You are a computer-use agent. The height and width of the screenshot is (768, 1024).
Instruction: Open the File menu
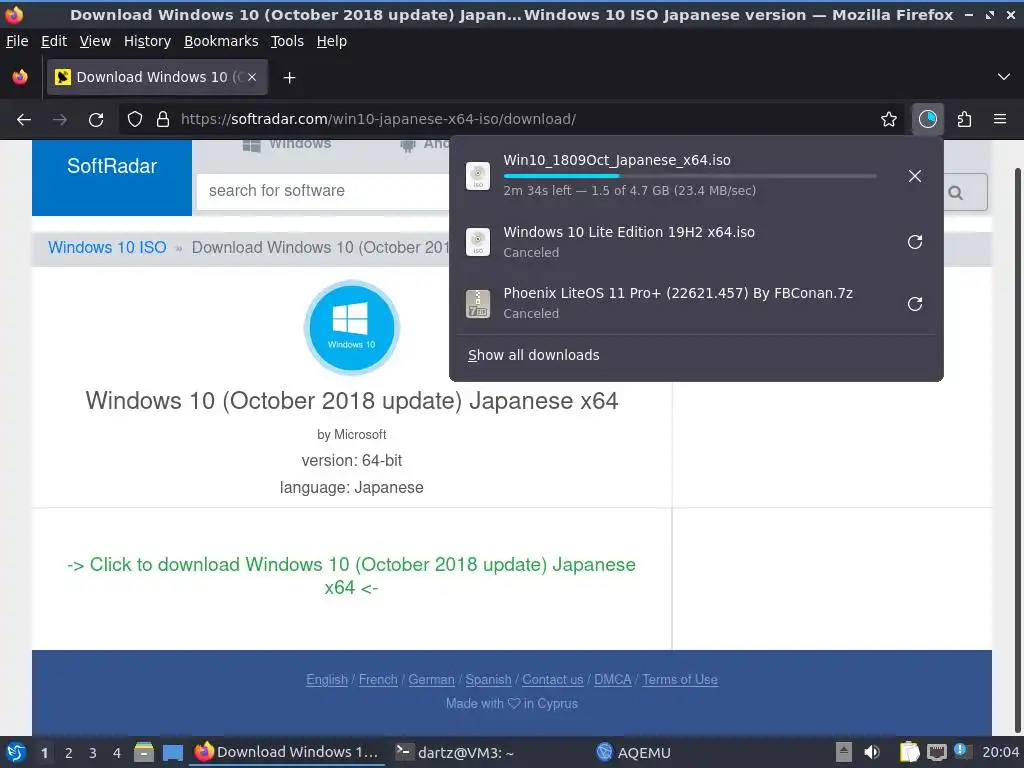click(17, 41)
